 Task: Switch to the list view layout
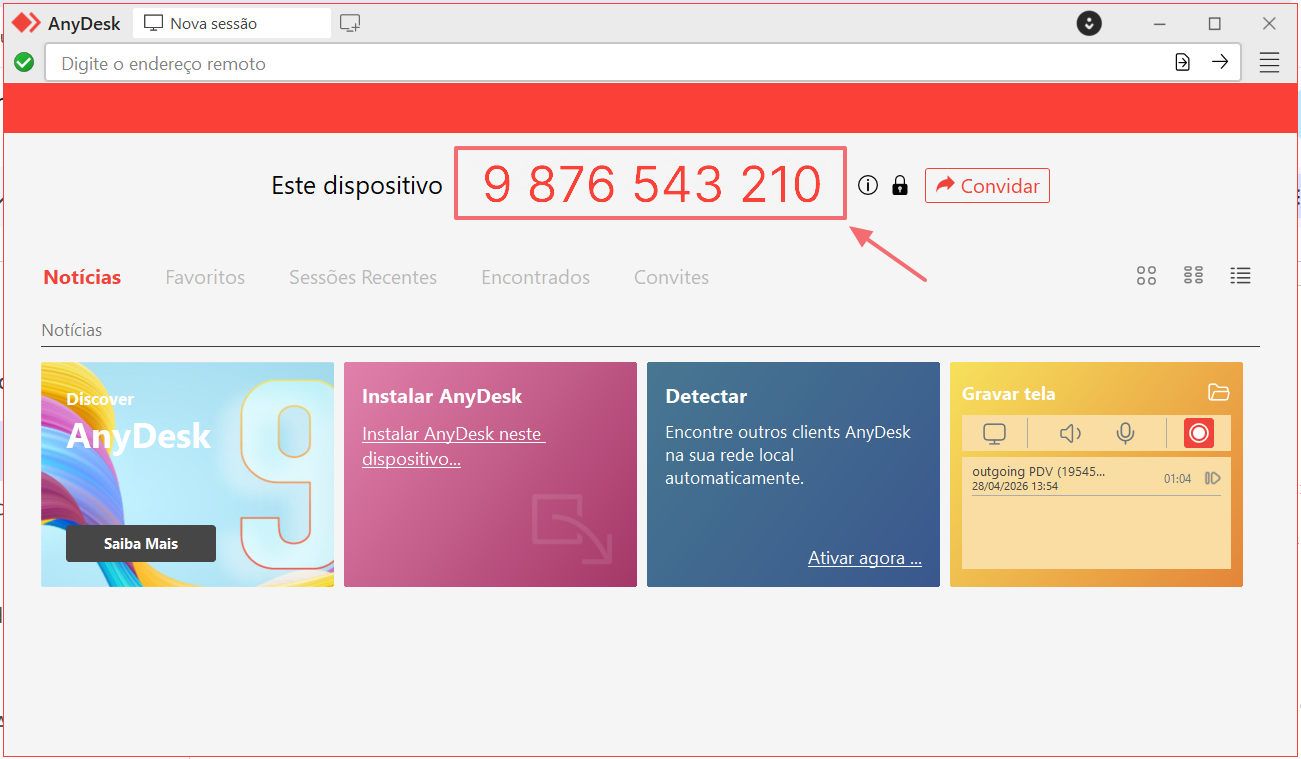click(x=1240, y=275)
